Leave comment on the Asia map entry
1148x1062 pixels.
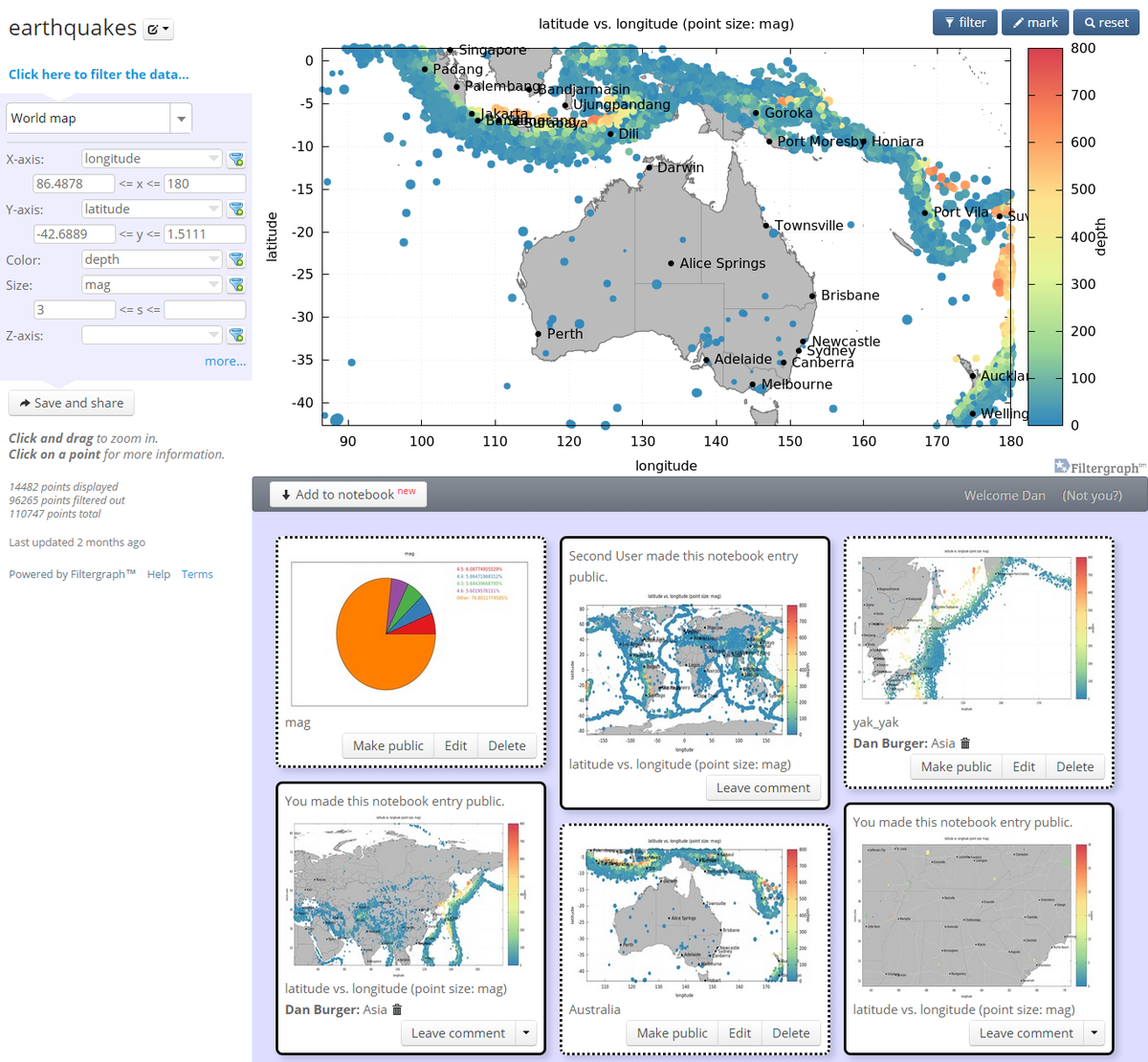(x=458, y=1033)
